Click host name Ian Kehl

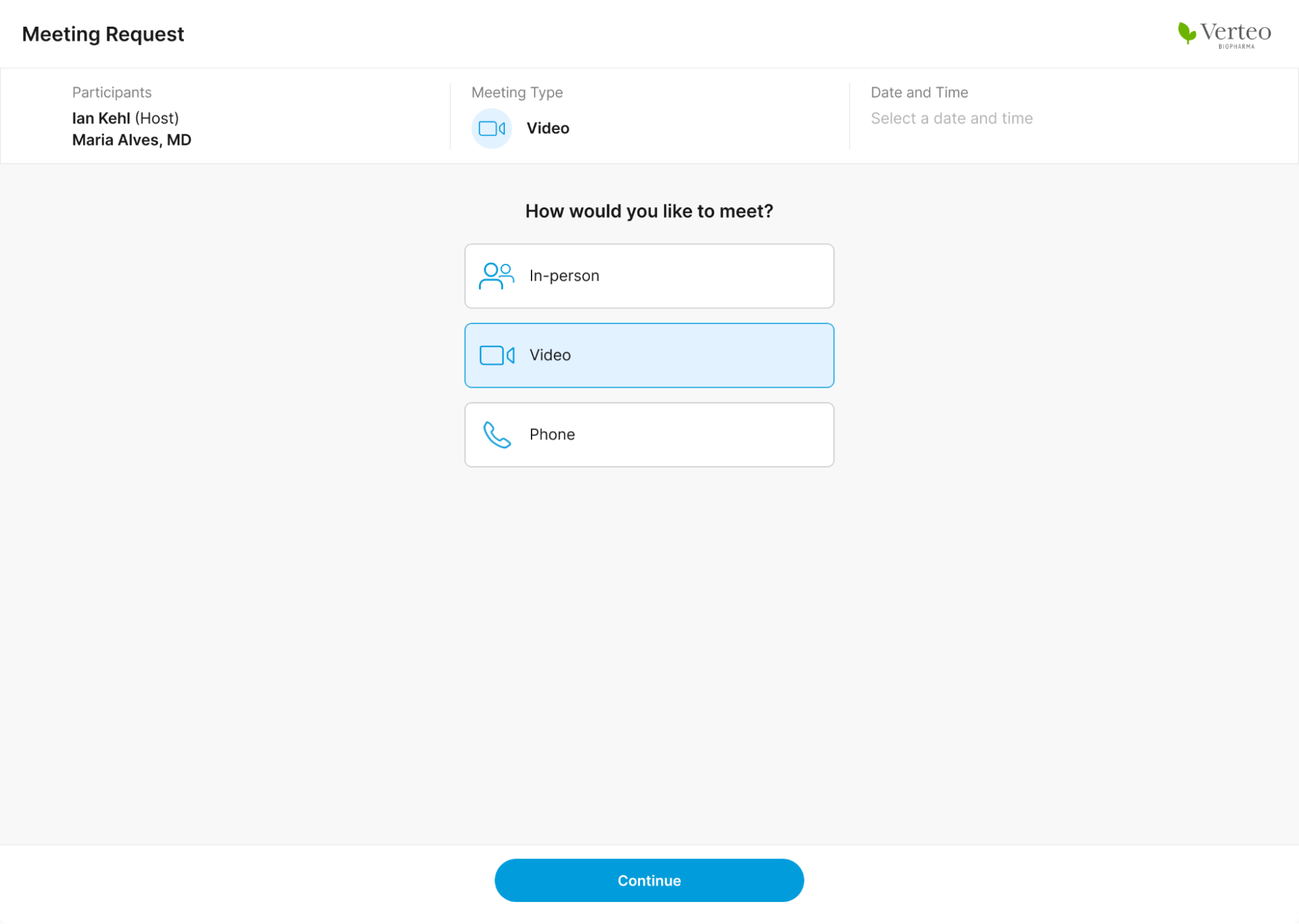point(101,118)
